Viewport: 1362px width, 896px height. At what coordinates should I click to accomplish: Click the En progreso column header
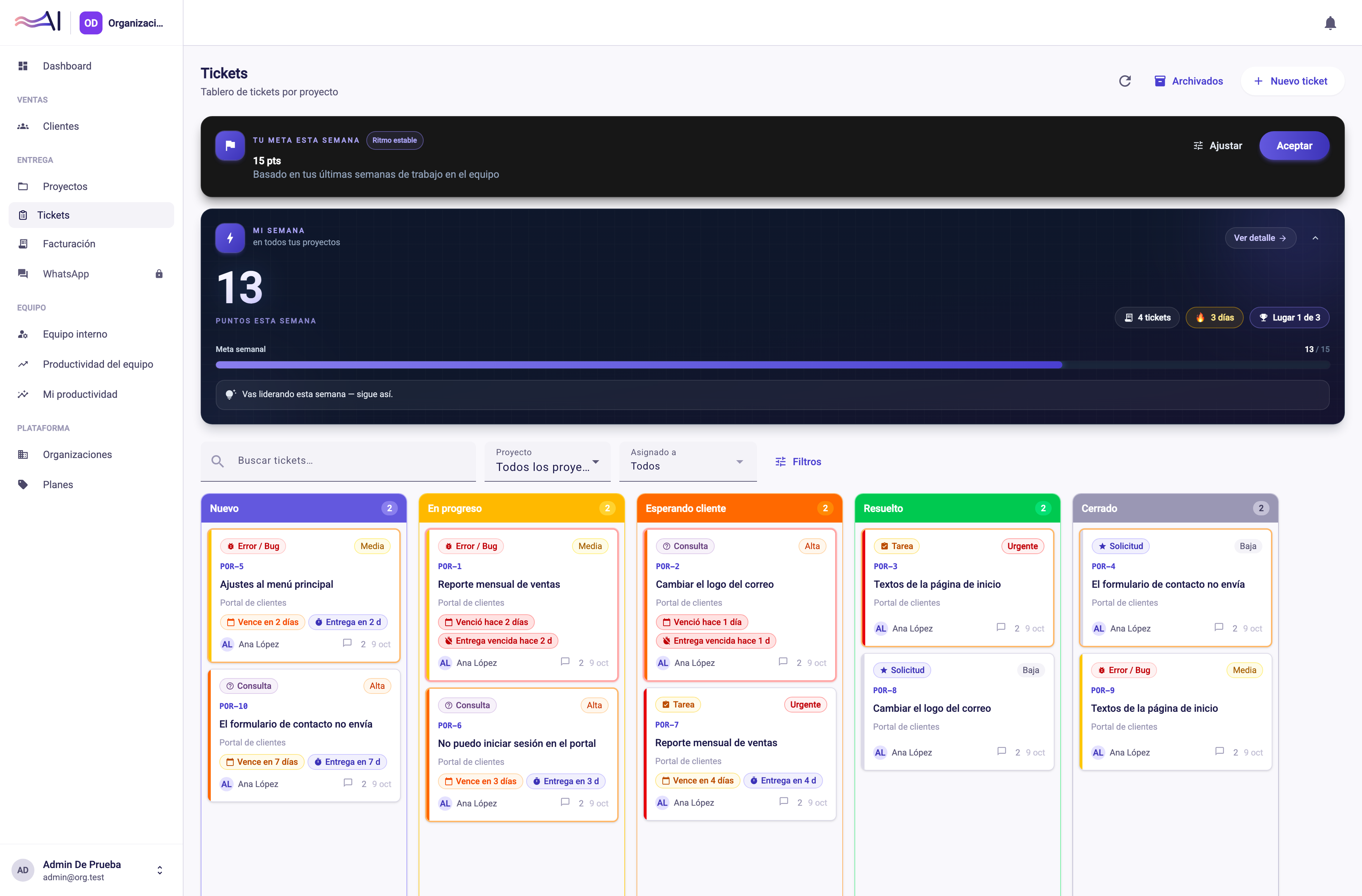tap(522, 508)
